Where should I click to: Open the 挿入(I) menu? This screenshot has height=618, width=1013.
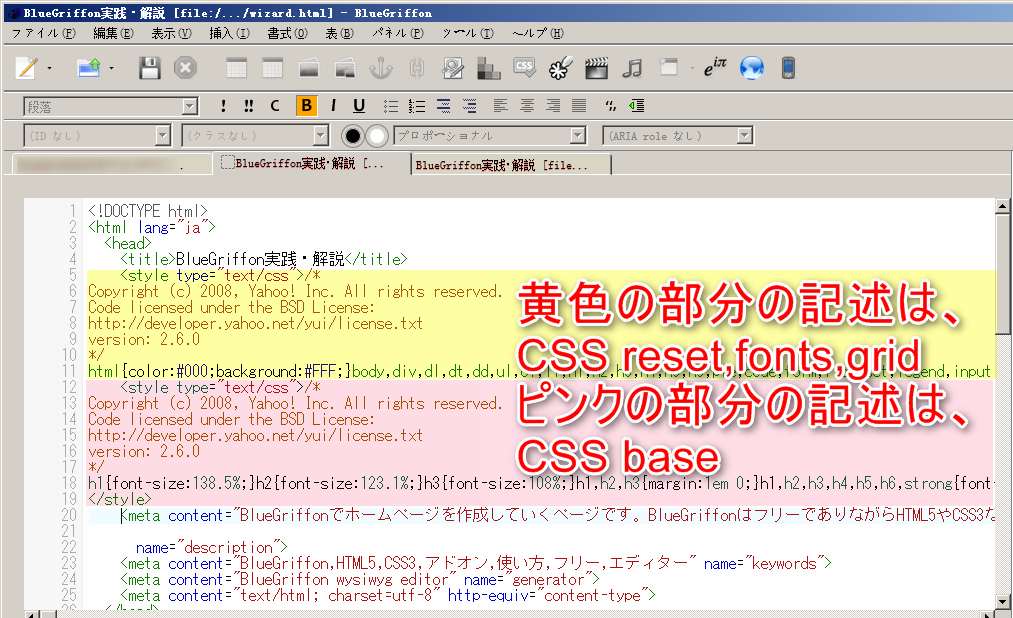229,33
